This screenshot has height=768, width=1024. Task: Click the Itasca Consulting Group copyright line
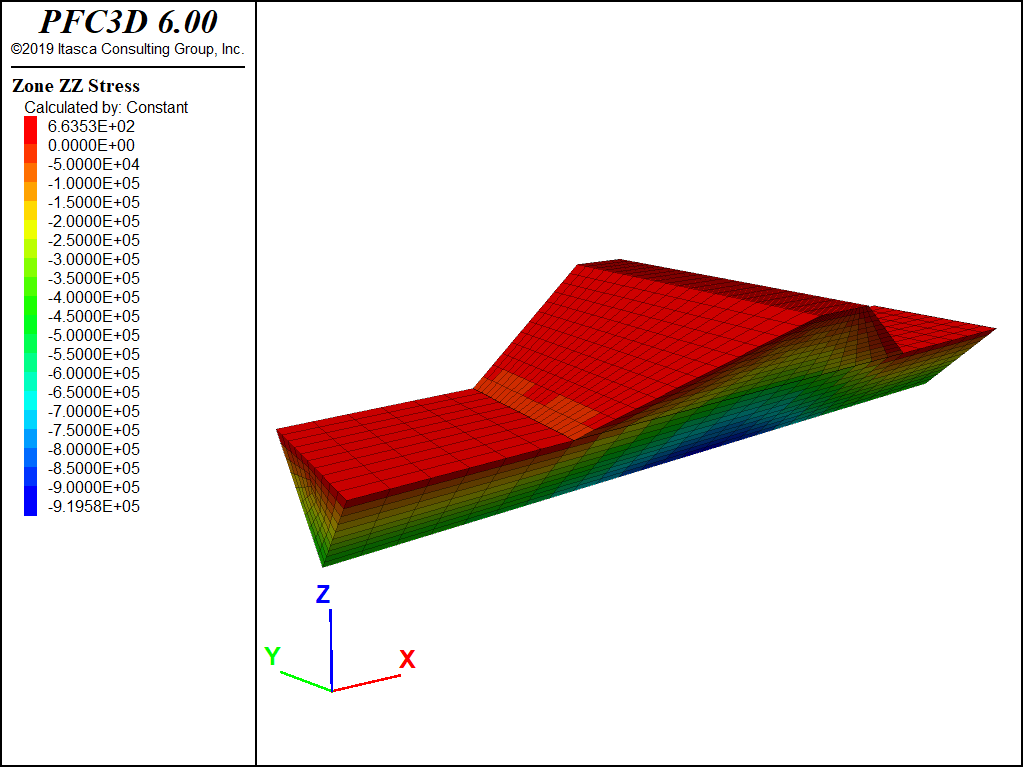point(127,49)
